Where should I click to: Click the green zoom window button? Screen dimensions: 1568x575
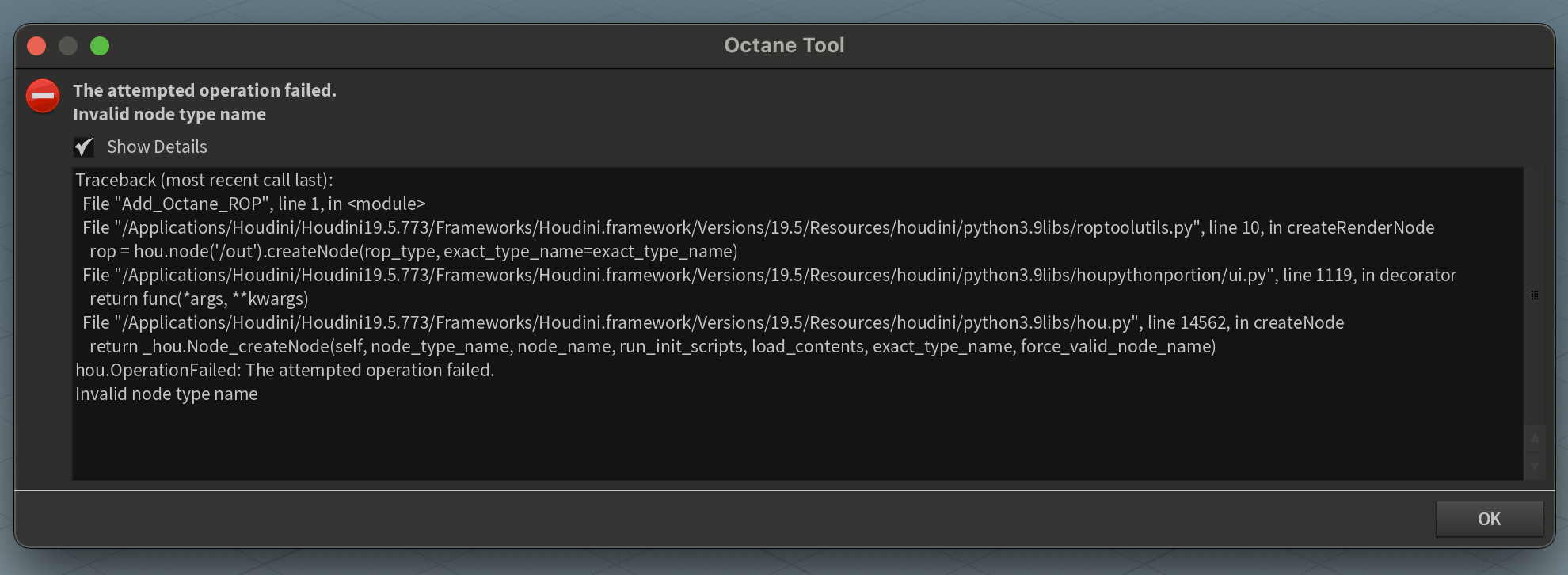100,46
